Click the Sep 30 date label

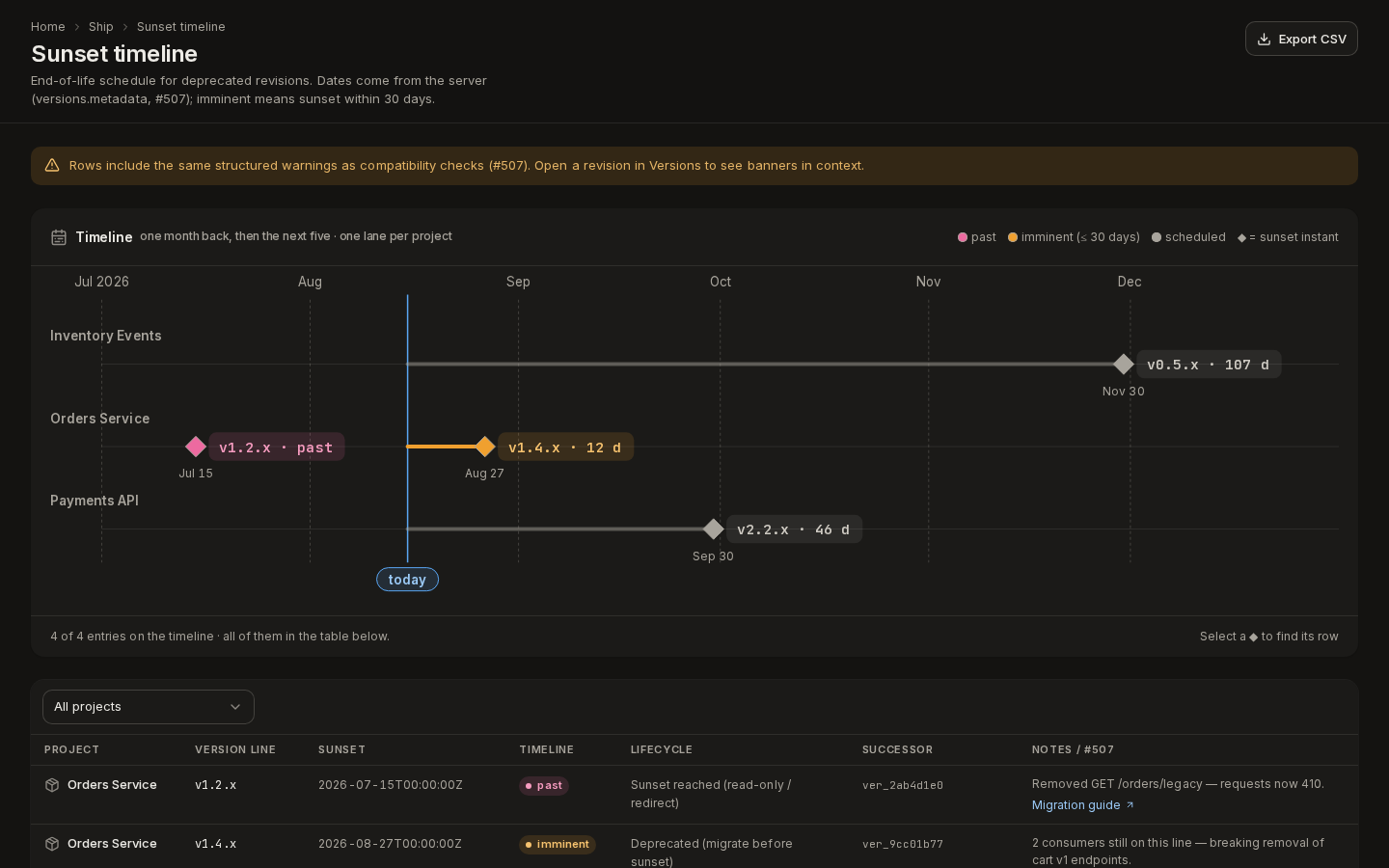(x=713, y=556)
